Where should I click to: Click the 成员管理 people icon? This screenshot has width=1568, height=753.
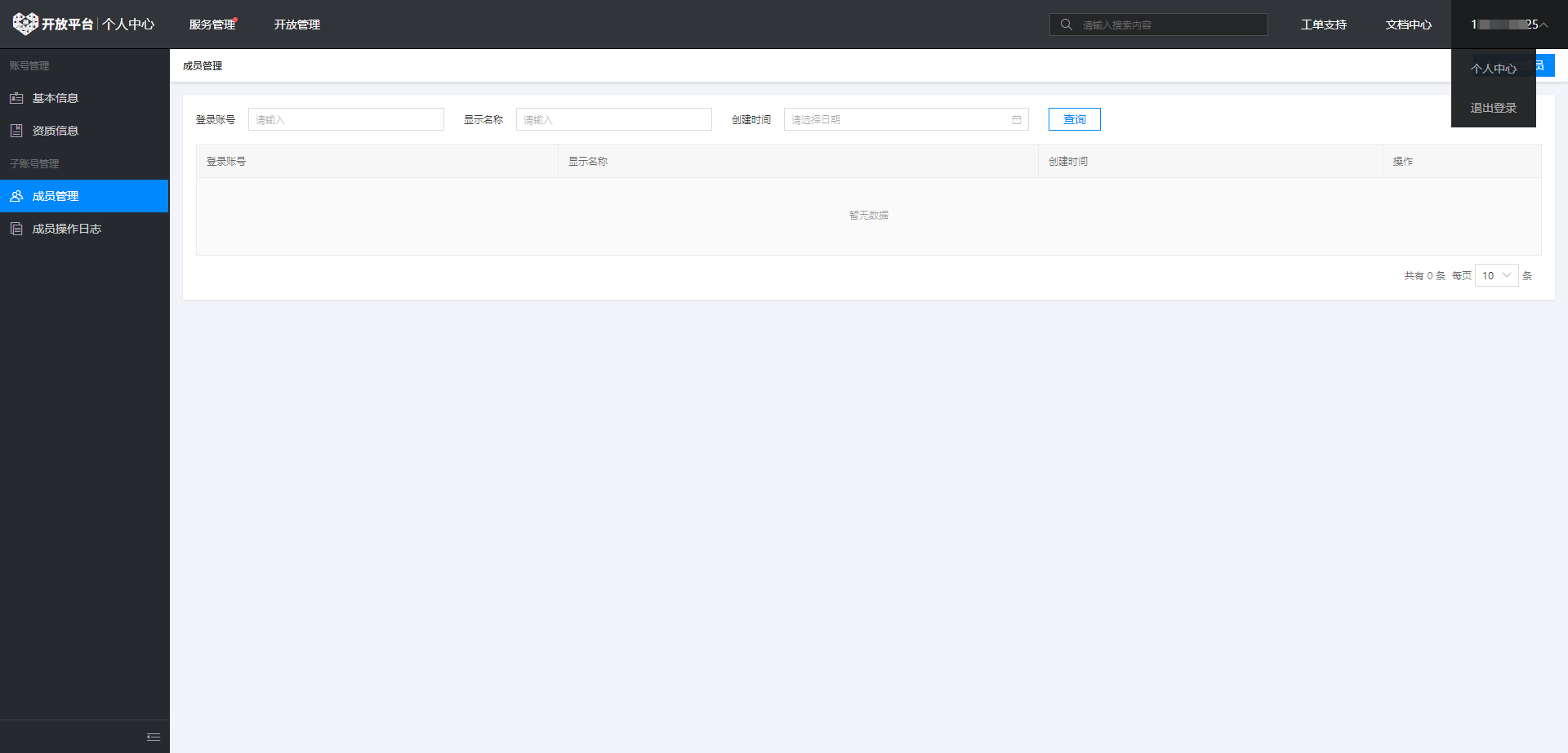[x=16, y=196]
